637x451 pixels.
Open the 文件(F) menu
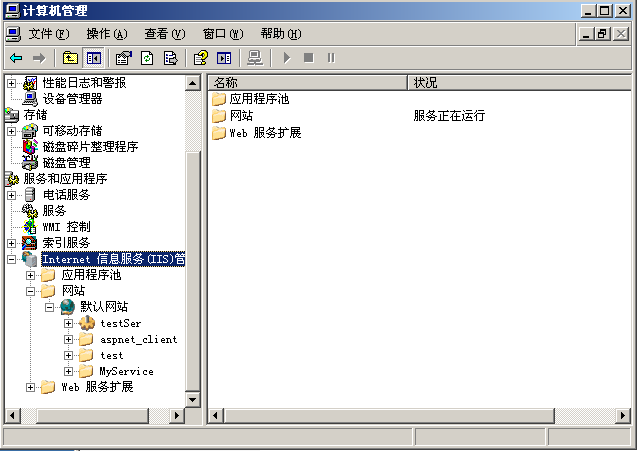click(48, 34)
